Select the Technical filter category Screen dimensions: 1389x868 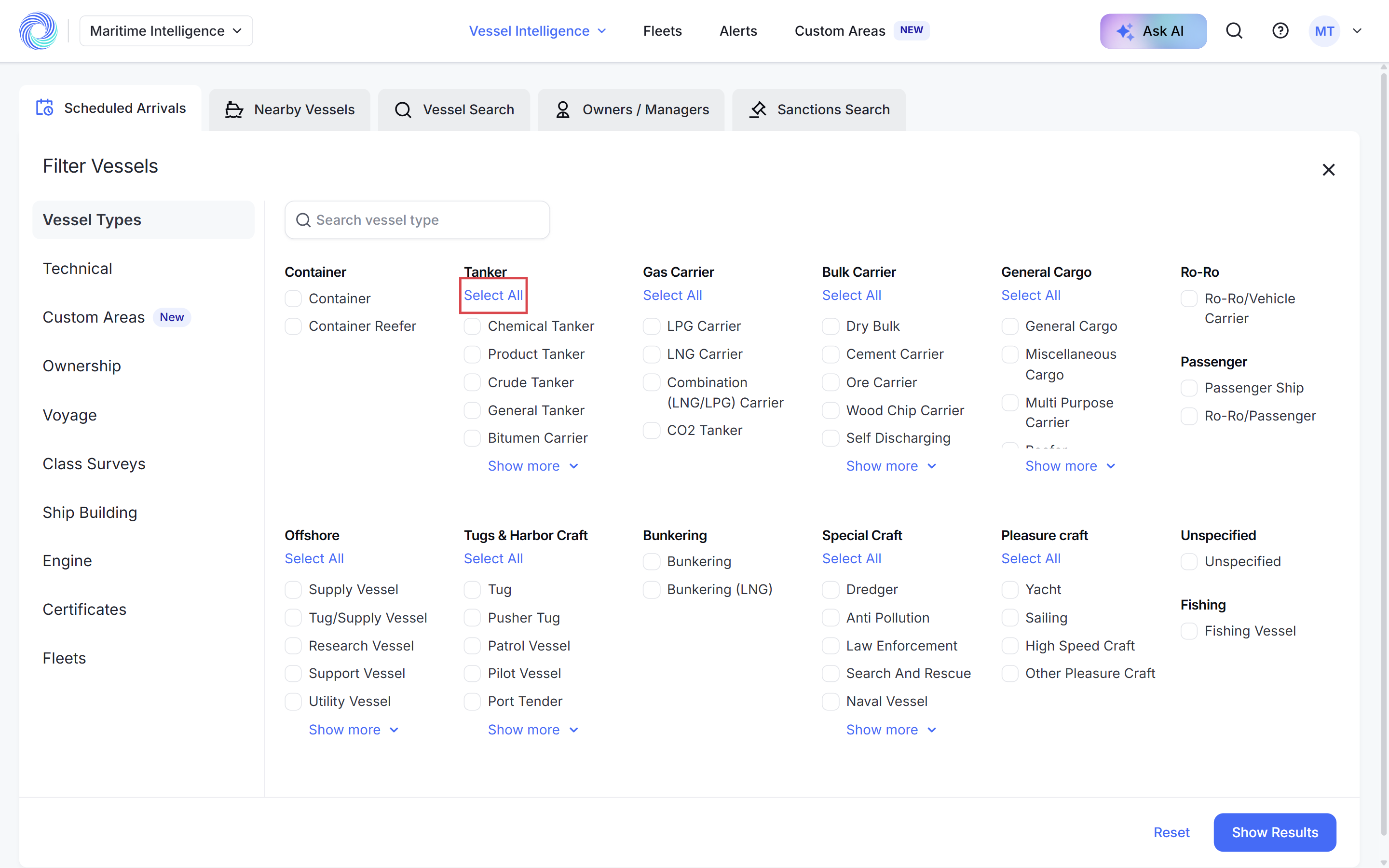coord(78,269)
